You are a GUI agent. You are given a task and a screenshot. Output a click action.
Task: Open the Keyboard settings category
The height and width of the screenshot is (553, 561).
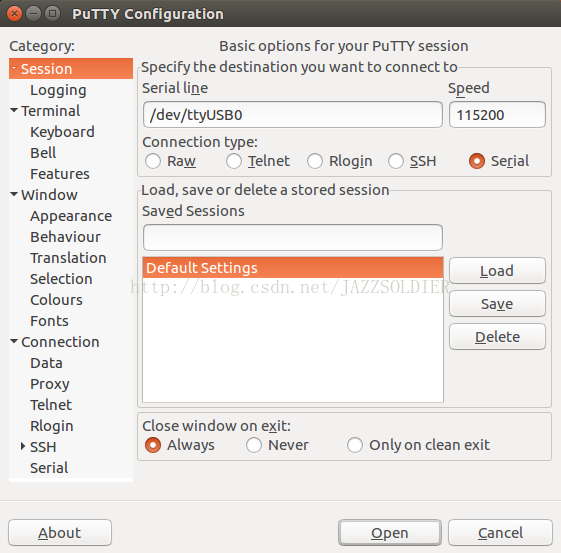coord(62,132)
